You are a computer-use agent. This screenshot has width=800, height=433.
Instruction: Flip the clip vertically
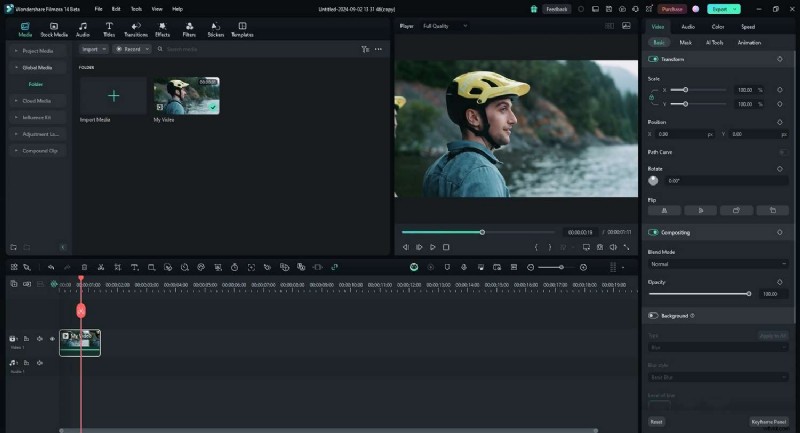[x=700, y=210]
